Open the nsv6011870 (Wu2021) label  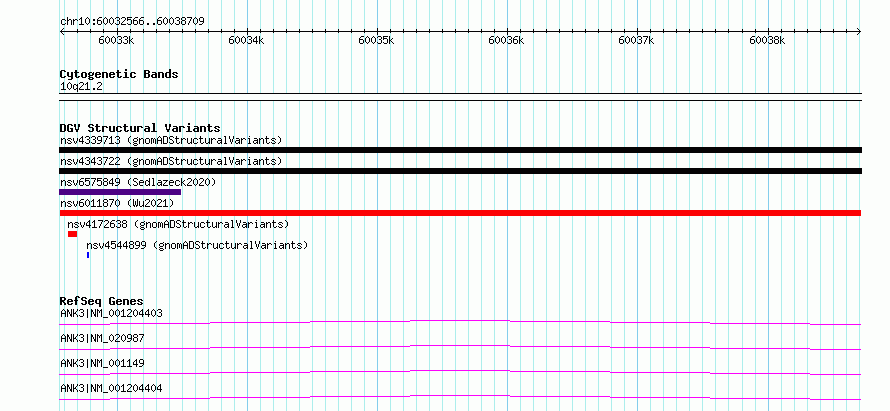point(117,203)
